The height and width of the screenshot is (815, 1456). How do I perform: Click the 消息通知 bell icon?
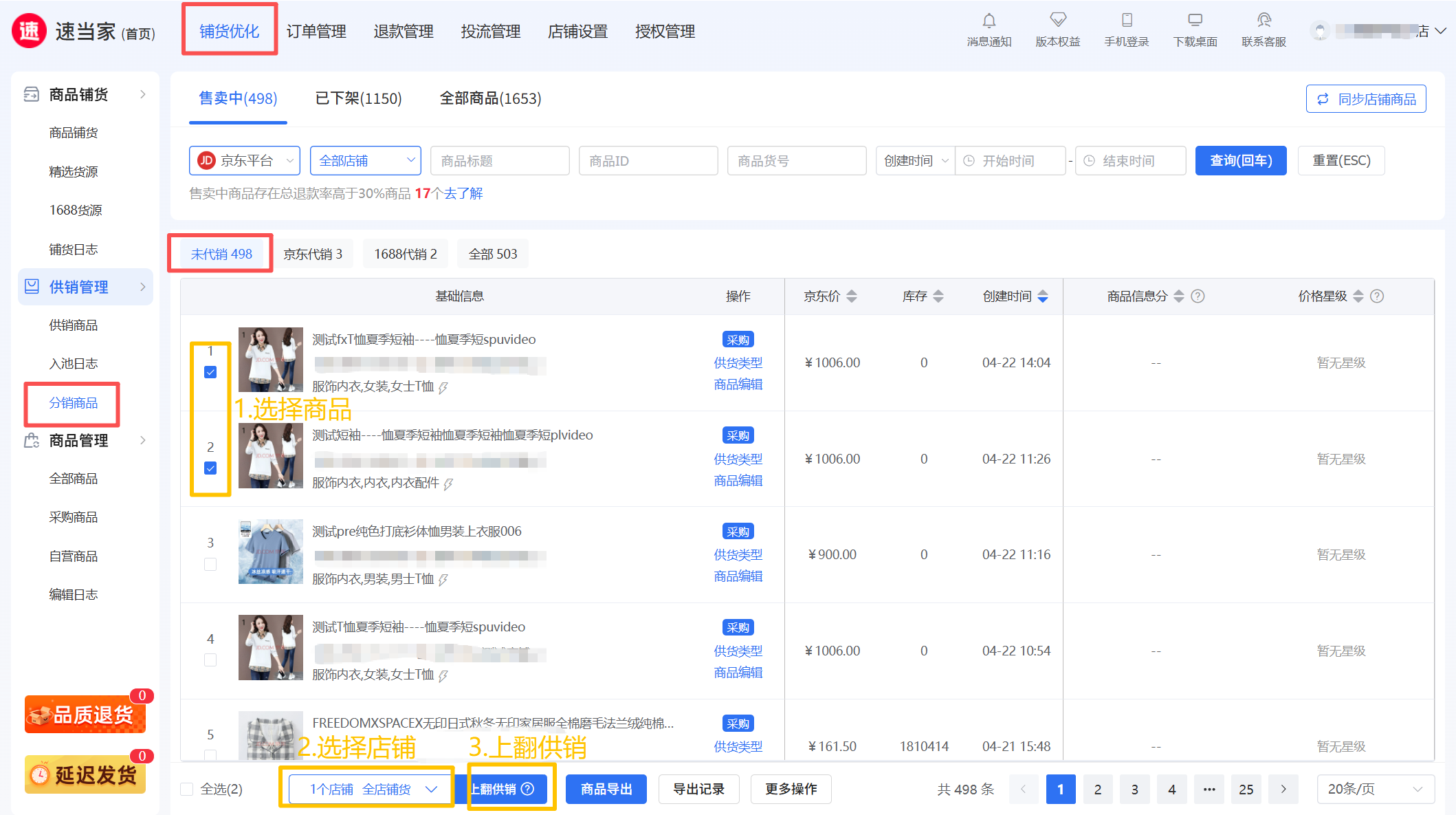click(989, 21)
